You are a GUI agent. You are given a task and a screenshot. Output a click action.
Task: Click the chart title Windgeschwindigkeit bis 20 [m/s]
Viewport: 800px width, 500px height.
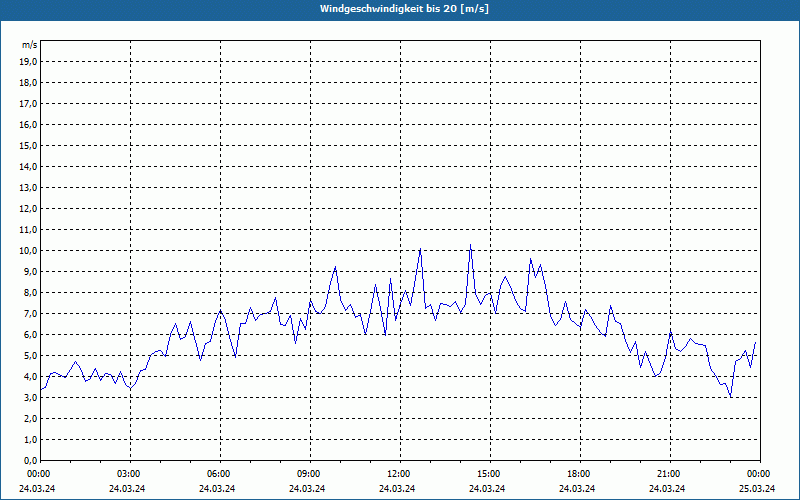(404, 9)
